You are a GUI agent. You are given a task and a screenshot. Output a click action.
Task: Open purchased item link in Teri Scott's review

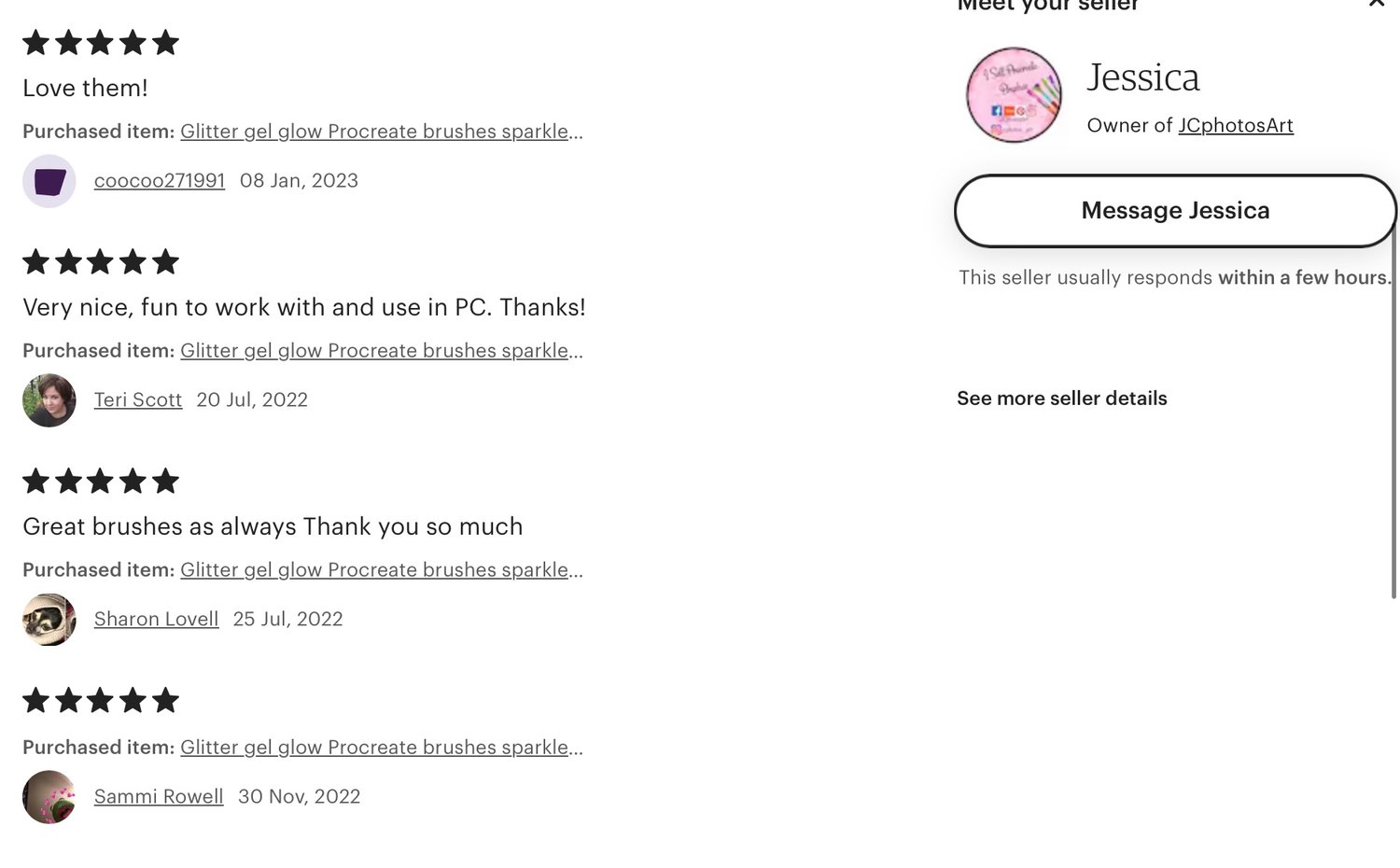382,351
